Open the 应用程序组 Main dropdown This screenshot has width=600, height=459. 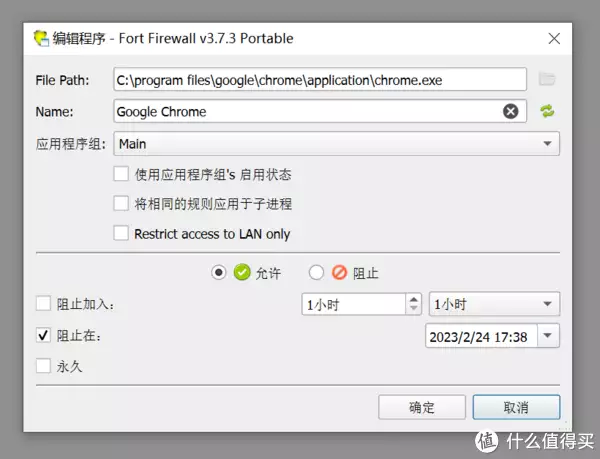tap(336, 143)
